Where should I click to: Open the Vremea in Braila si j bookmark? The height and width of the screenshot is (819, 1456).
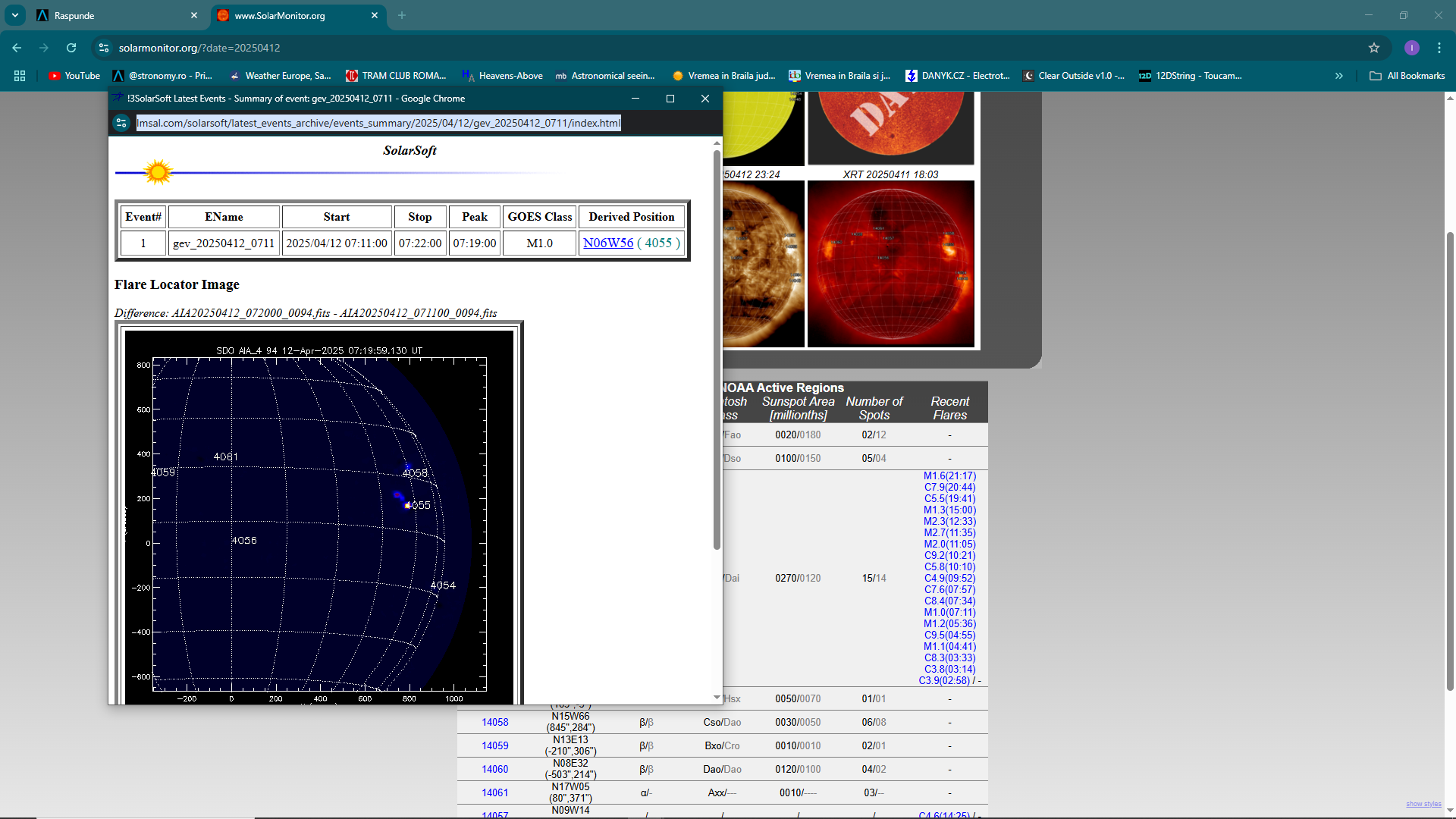pos(840,76)
